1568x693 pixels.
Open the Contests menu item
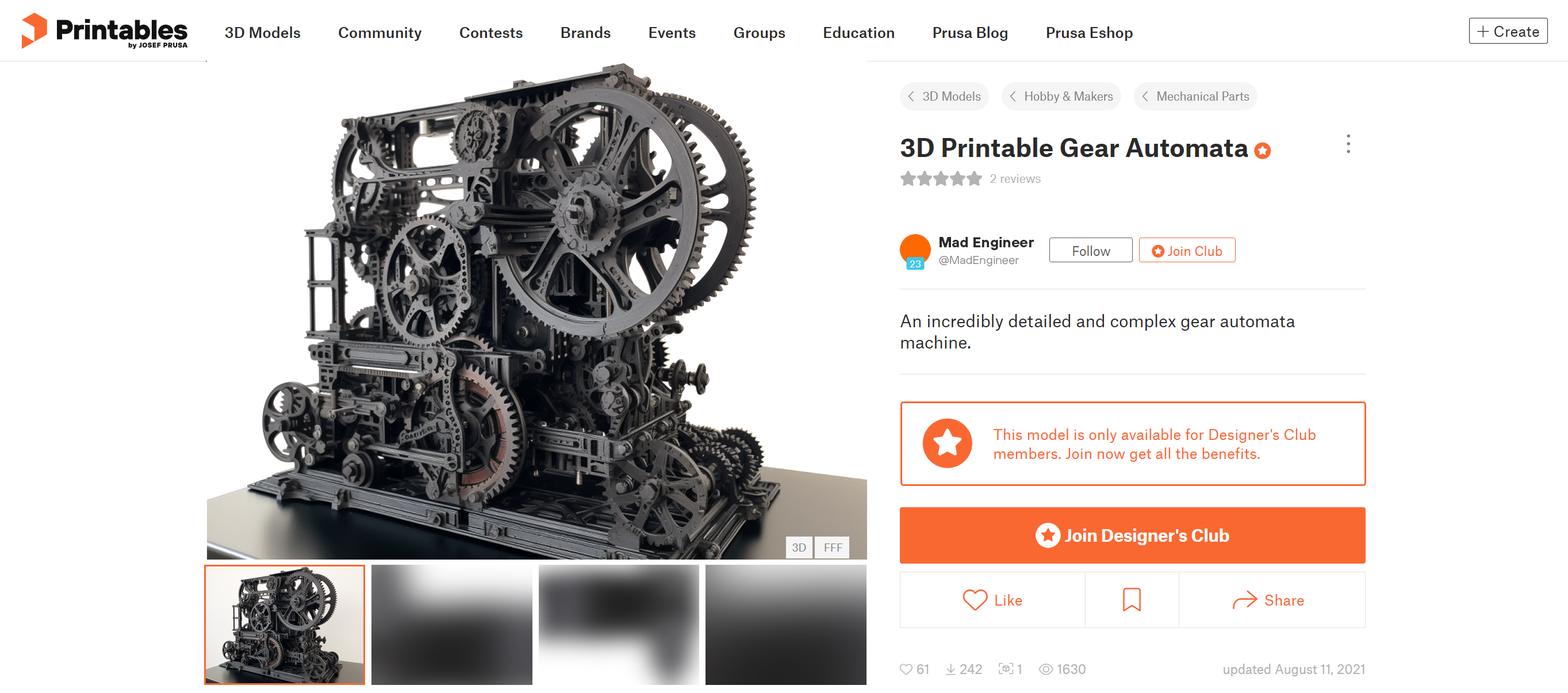(490, 31)
